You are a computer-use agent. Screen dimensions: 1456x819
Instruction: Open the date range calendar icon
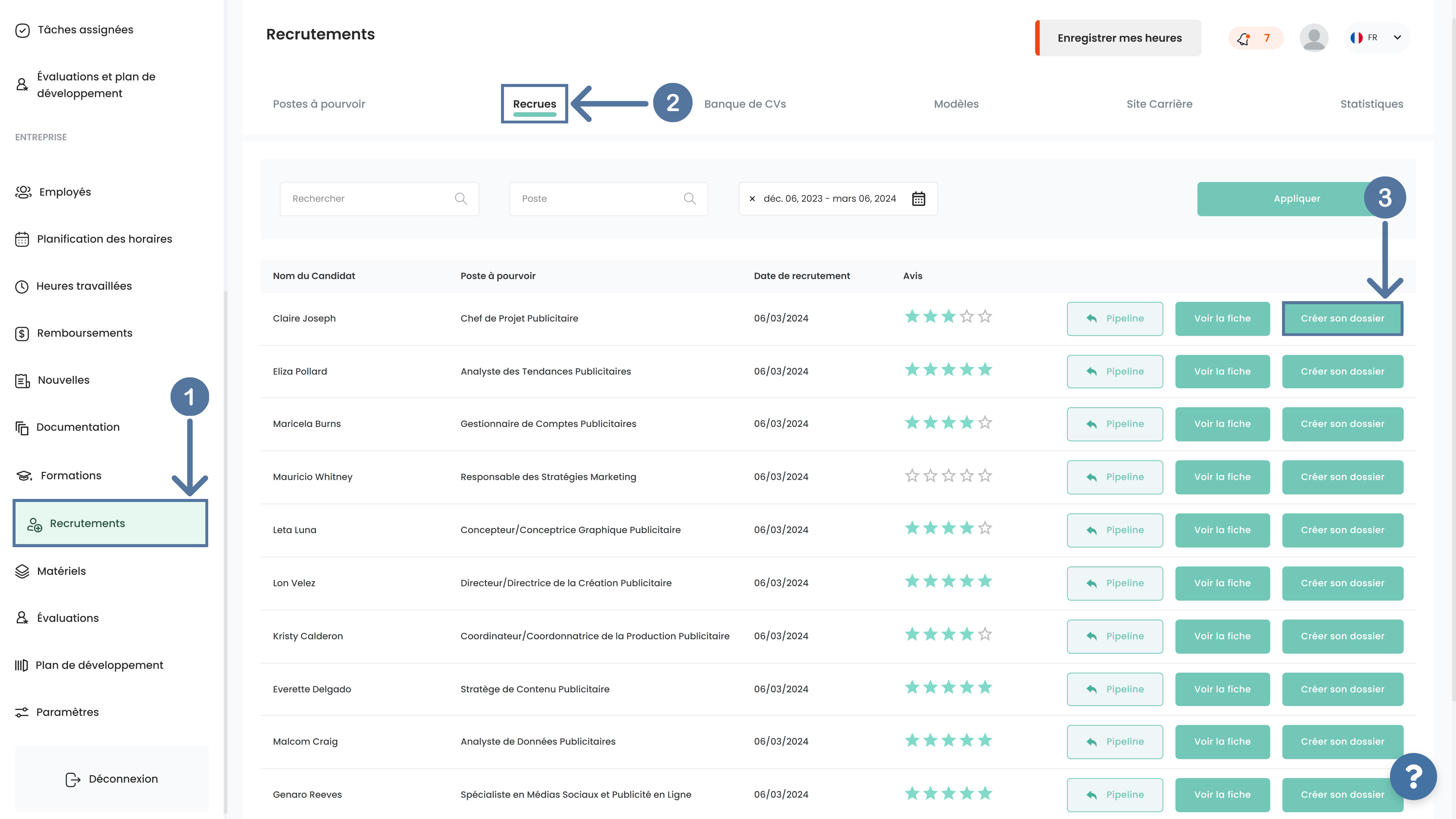point(918,199)
